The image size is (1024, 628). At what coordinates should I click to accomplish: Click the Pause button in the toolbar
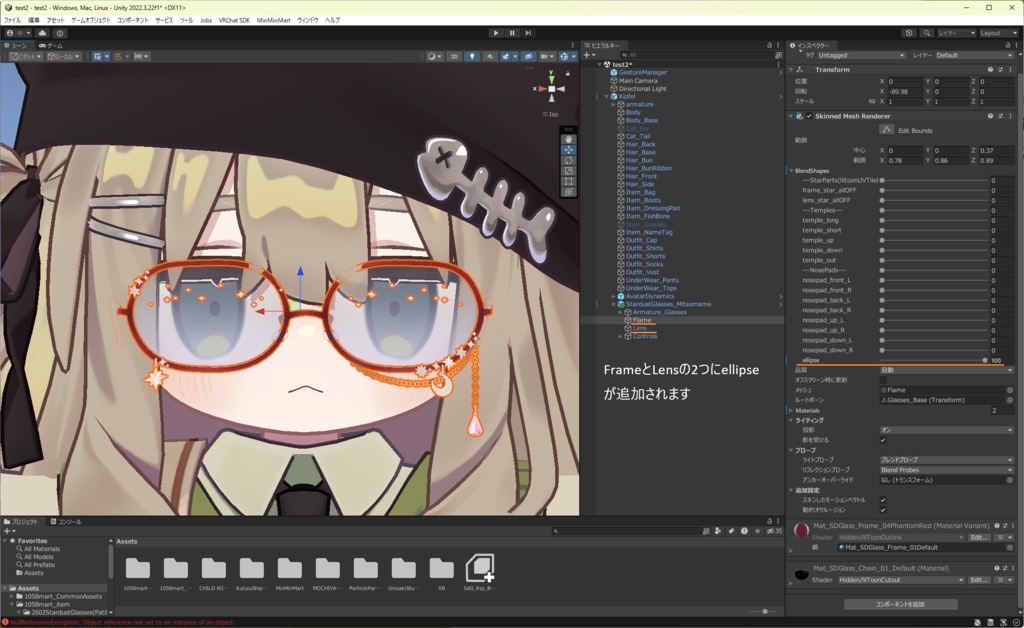512,33
